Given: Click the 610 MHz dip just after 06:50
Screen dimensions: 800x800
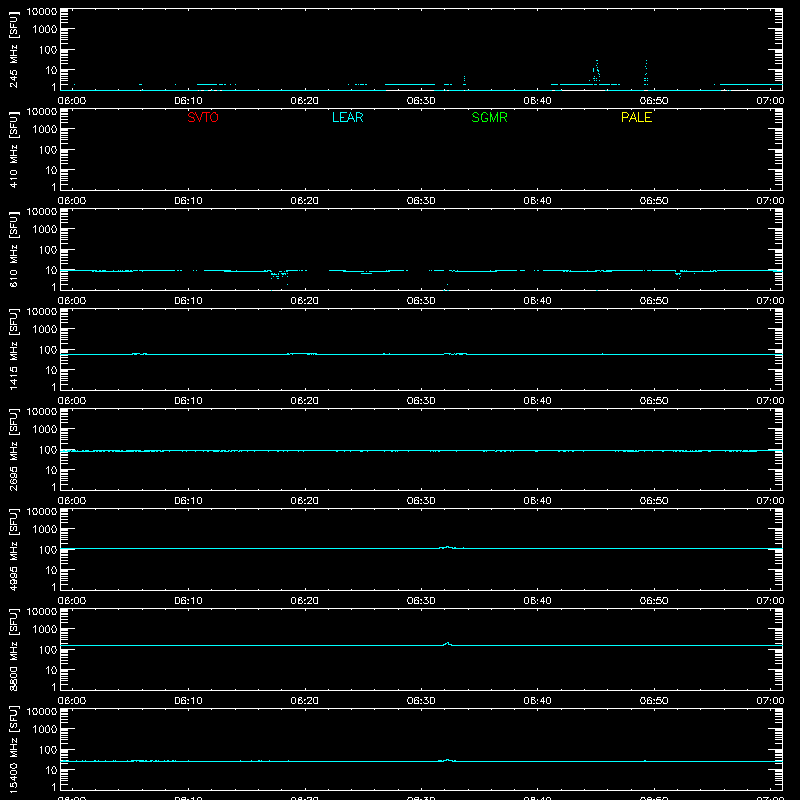Looking at the screenshot, I should click(679, 275).
